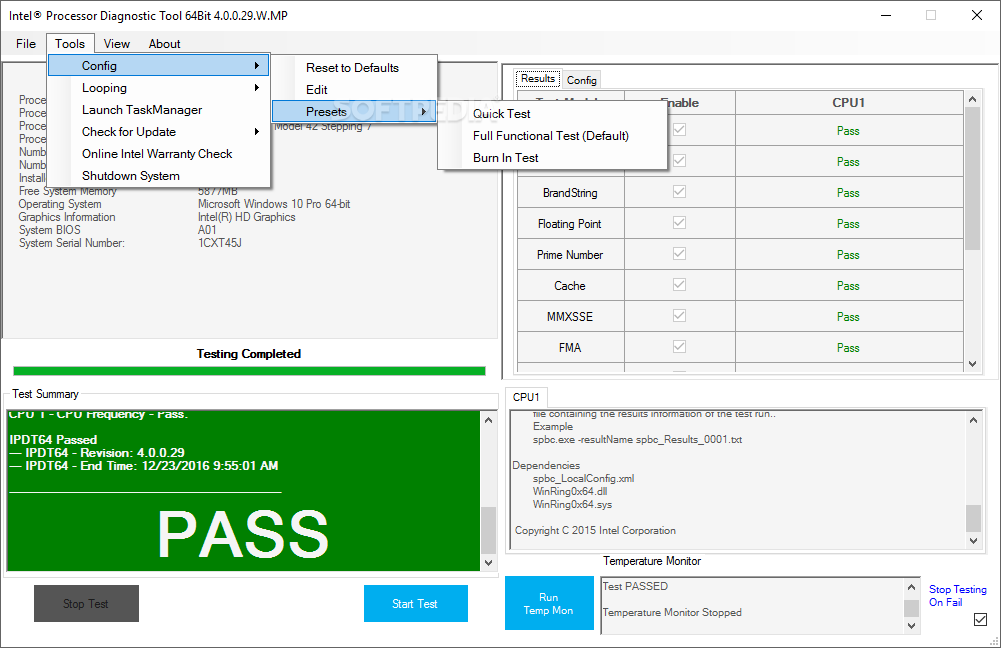
Task: Click Pass result for BrandString
Action: point(848,193)
